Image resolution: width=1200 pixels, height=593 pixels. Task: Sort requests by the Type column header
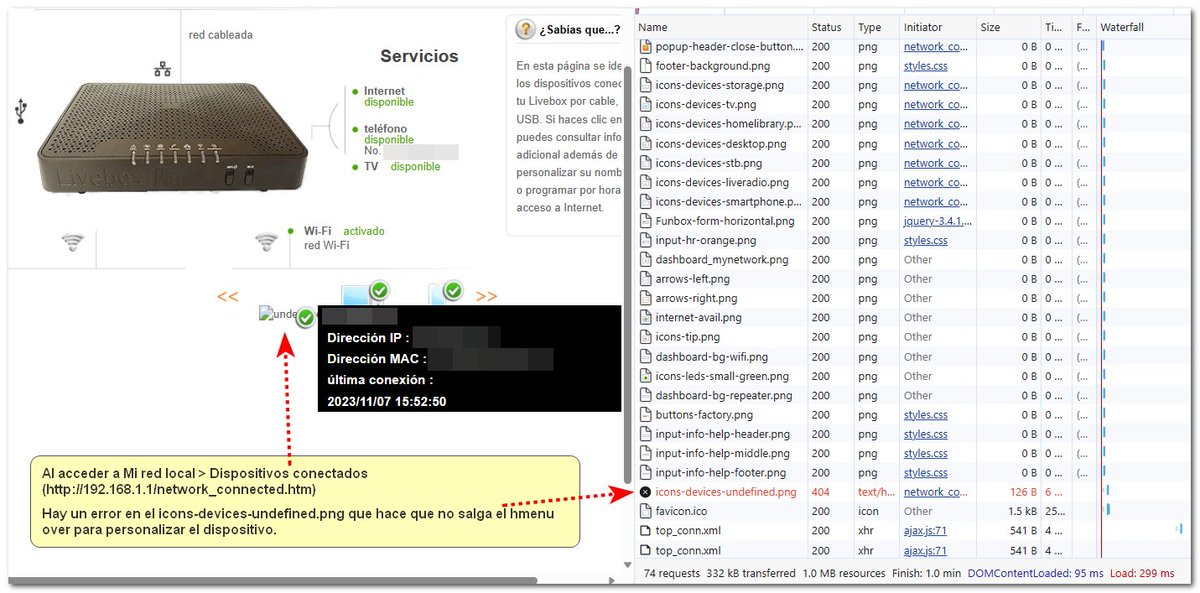pyautogui.click(x=876, y=27)
